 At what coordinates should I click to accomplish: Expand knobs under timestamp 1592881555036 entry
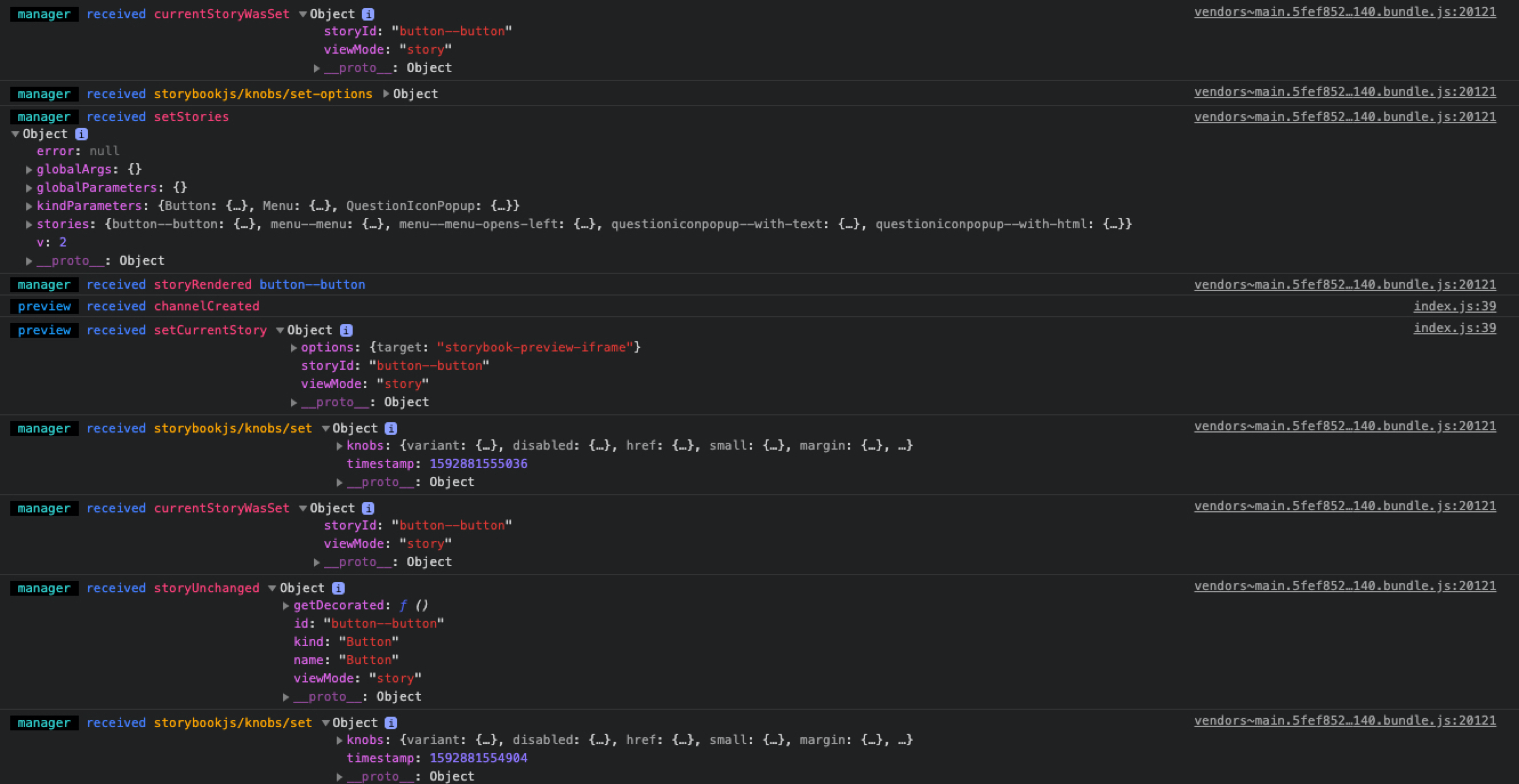pyautogui.click(x=340, y=446)
